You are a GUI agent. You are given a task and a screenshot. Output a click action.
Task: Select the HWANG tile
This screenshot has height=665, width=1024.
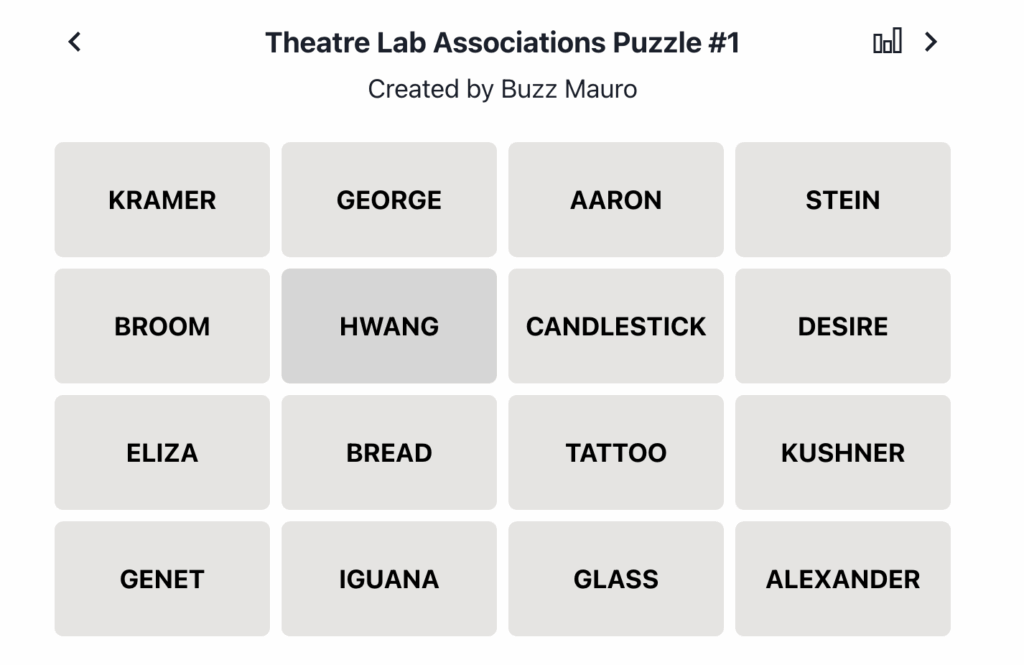(x=389, y=326)
